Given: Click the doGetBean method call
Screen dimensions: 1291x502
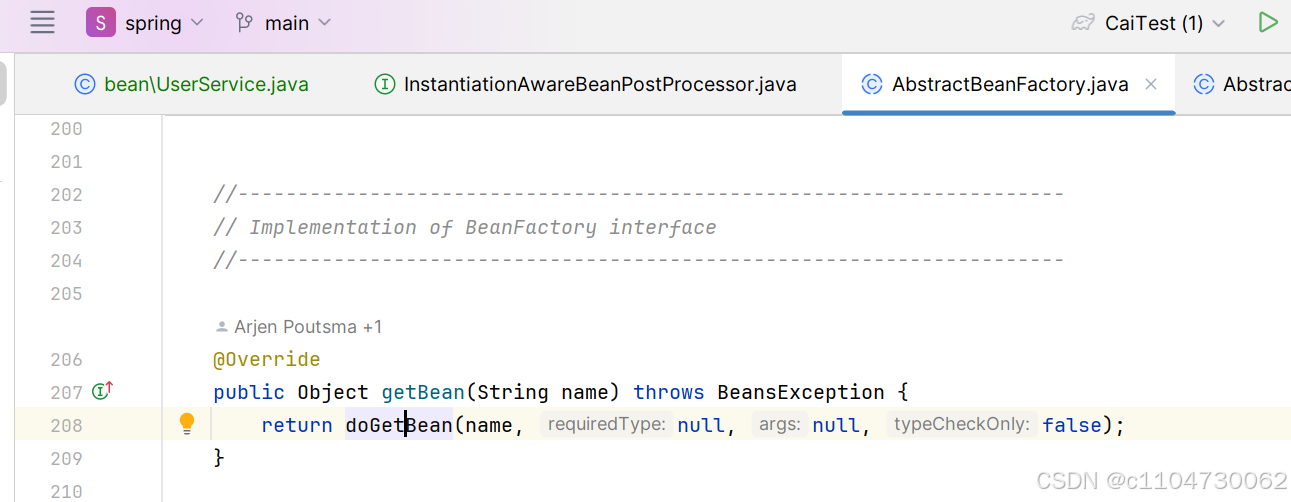Looking at the screenshot, I should tap(399, 425).
